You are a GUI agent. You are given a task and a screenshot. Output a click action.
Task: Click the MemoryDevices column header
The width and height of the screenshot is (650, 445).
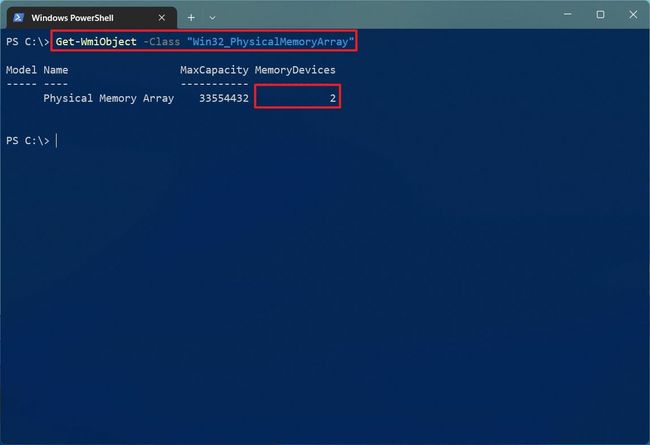pos(295,70)
